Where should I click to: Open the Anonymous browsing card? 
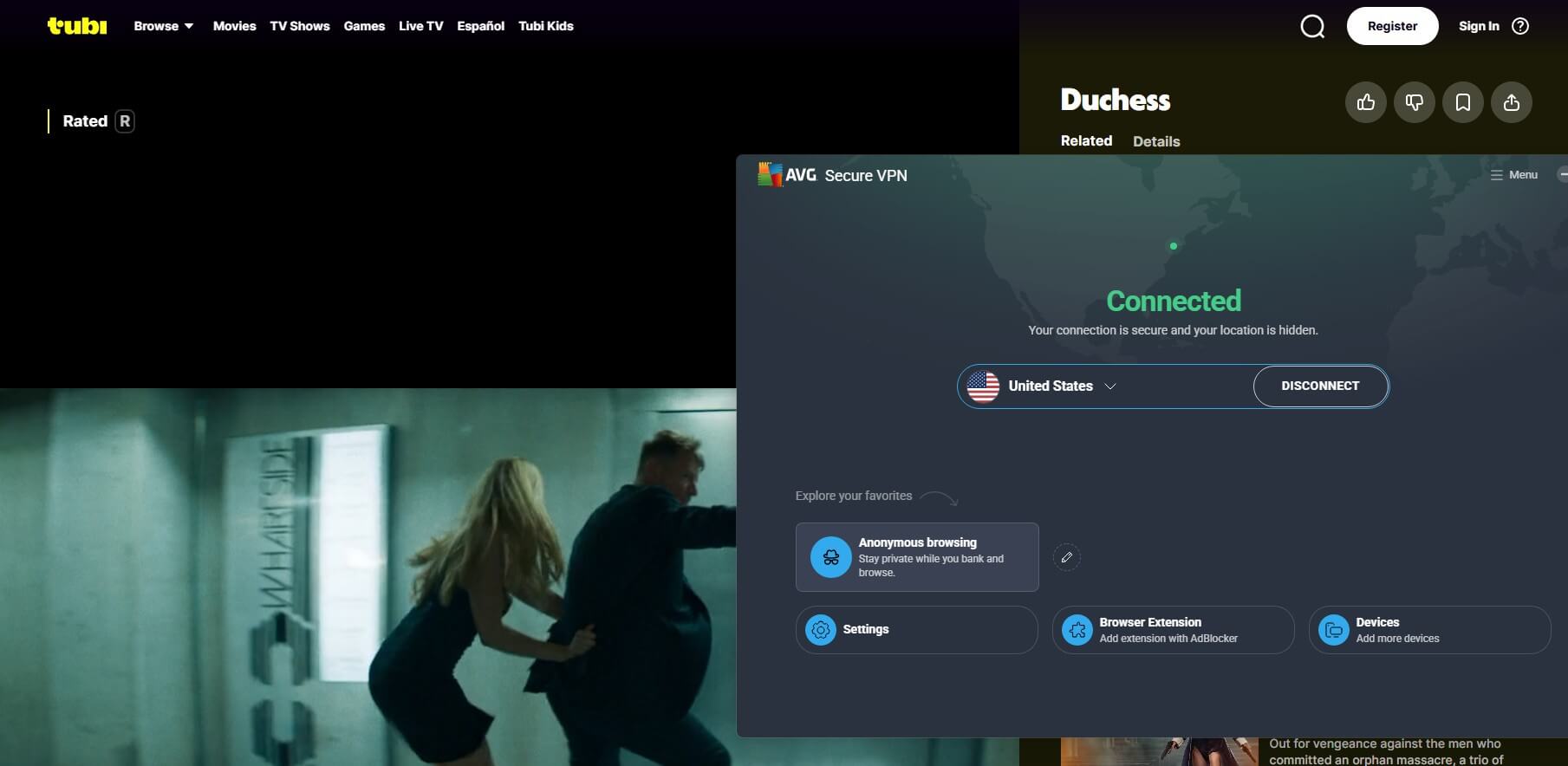pos(917,557)
